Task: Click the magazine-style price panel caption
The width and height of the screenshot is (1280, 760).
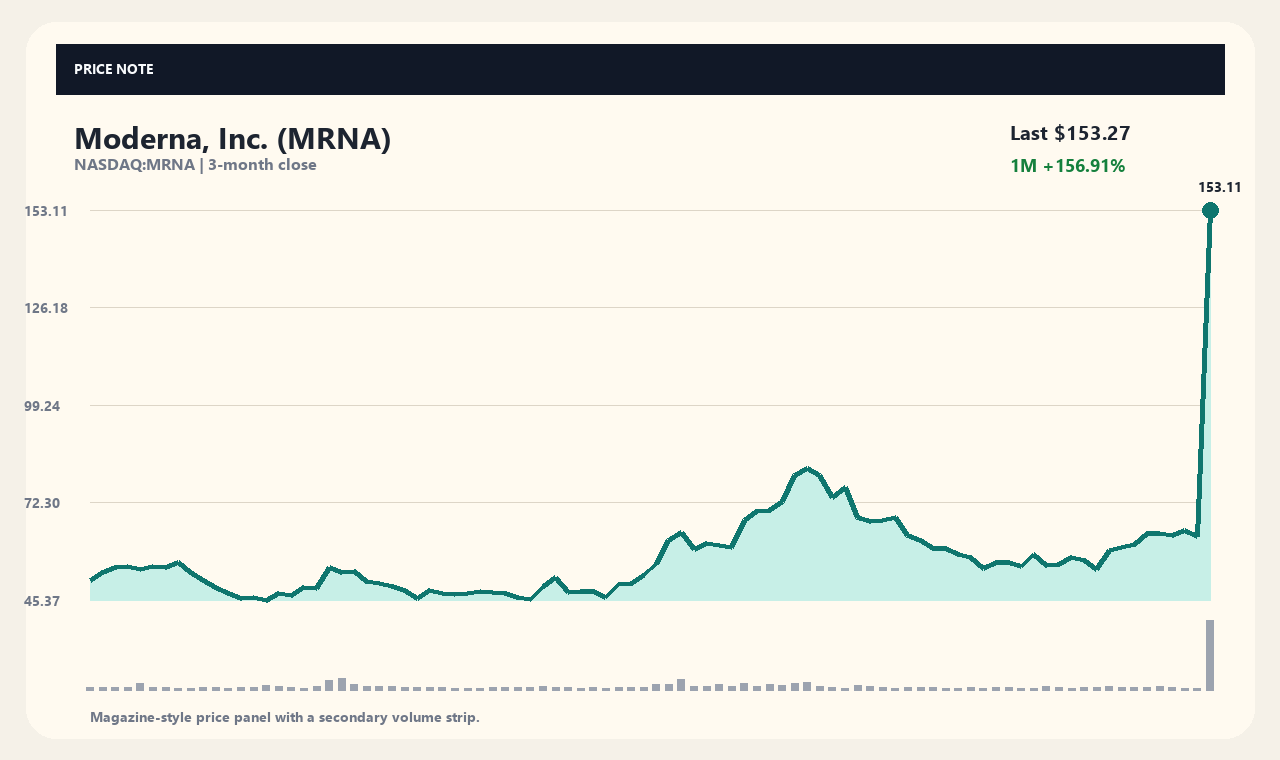Action: click(285, 717)
